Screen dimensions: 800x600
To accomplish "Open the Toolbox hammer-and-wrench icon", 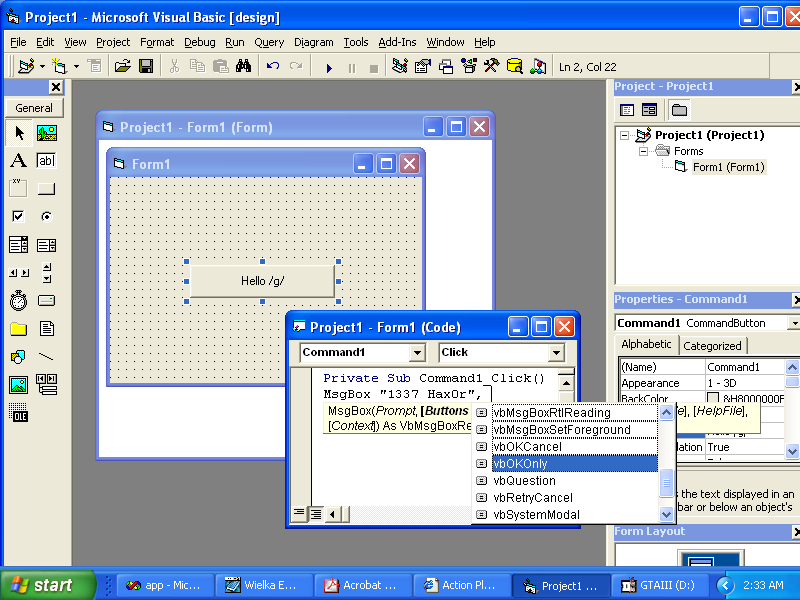I will 492,66.
